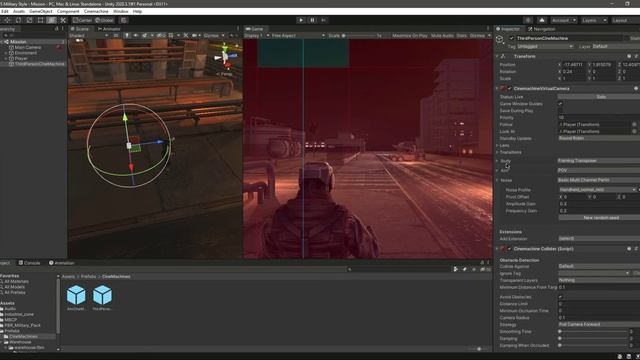640x360 pixels.
Task: Start Play mode with the play button
Action: [x=301, y=20]
